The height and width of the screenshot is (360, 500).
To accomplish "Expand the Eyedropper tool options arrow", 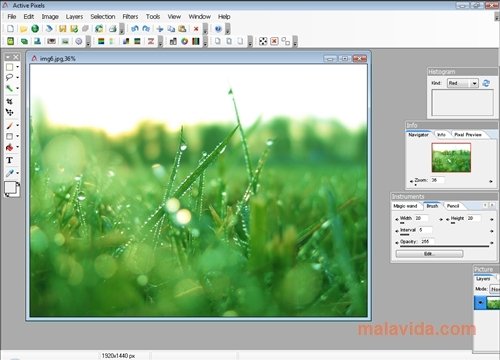I will pyautogui.click(x=17, y=173).
